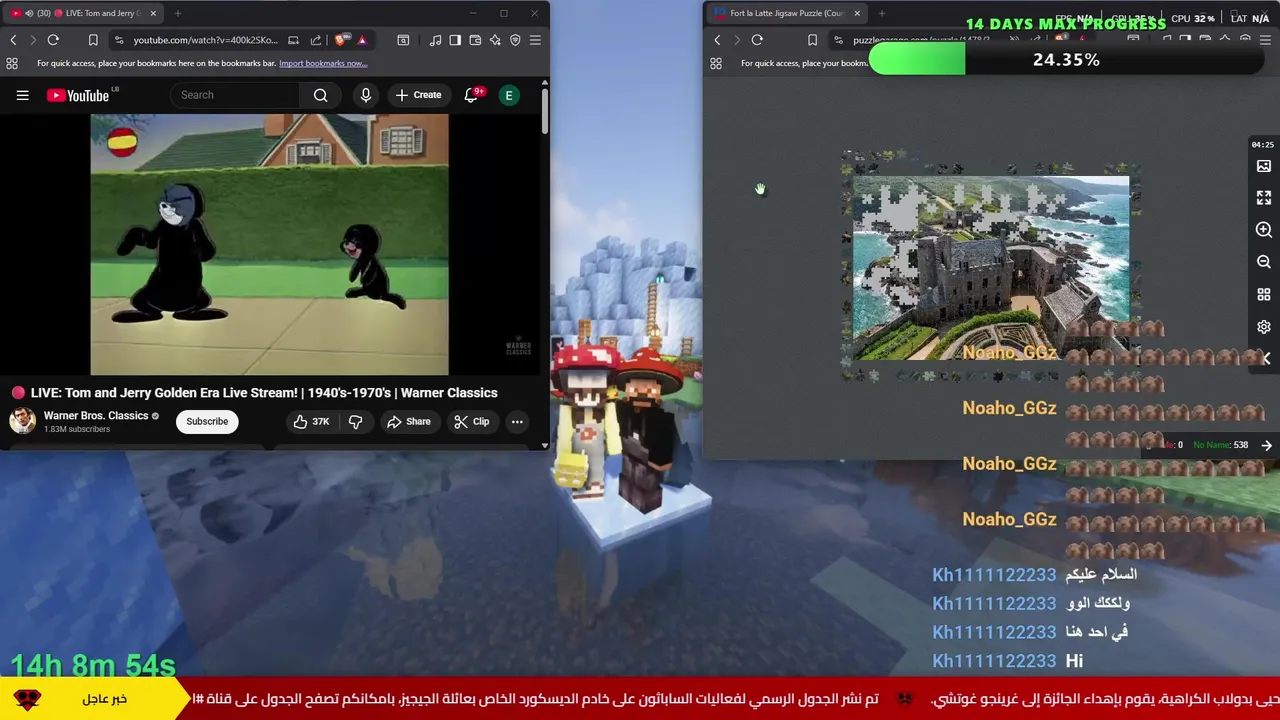Zoom out on the puzzle
1280x720 pixels.
[1264, 262]
